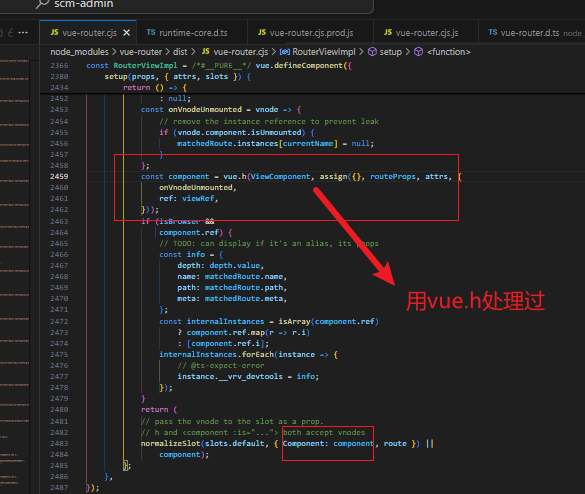The height and width of the screenshot is (494, 585).
Task: Click TS icon on vue-router.d.ts tab
Action: coord(492,32)
